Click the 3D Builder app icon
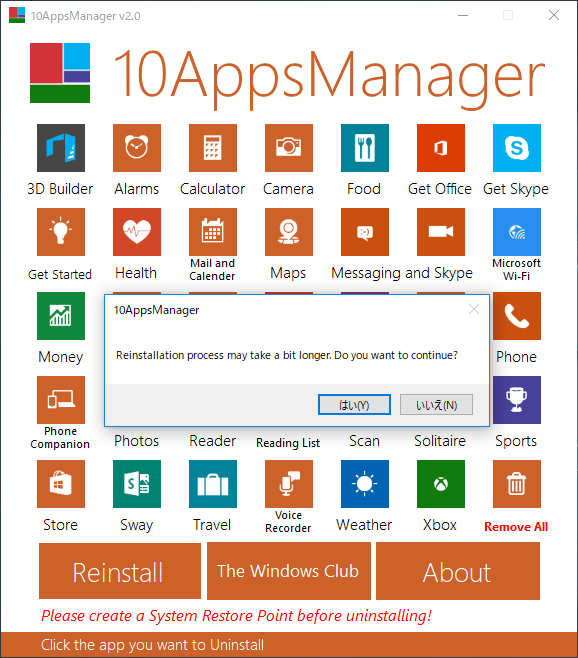 pyautogui.click(x=61, y=148)
